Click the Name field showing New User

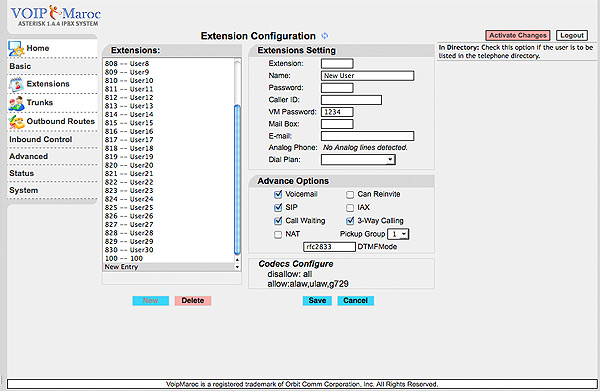[367, 76]
